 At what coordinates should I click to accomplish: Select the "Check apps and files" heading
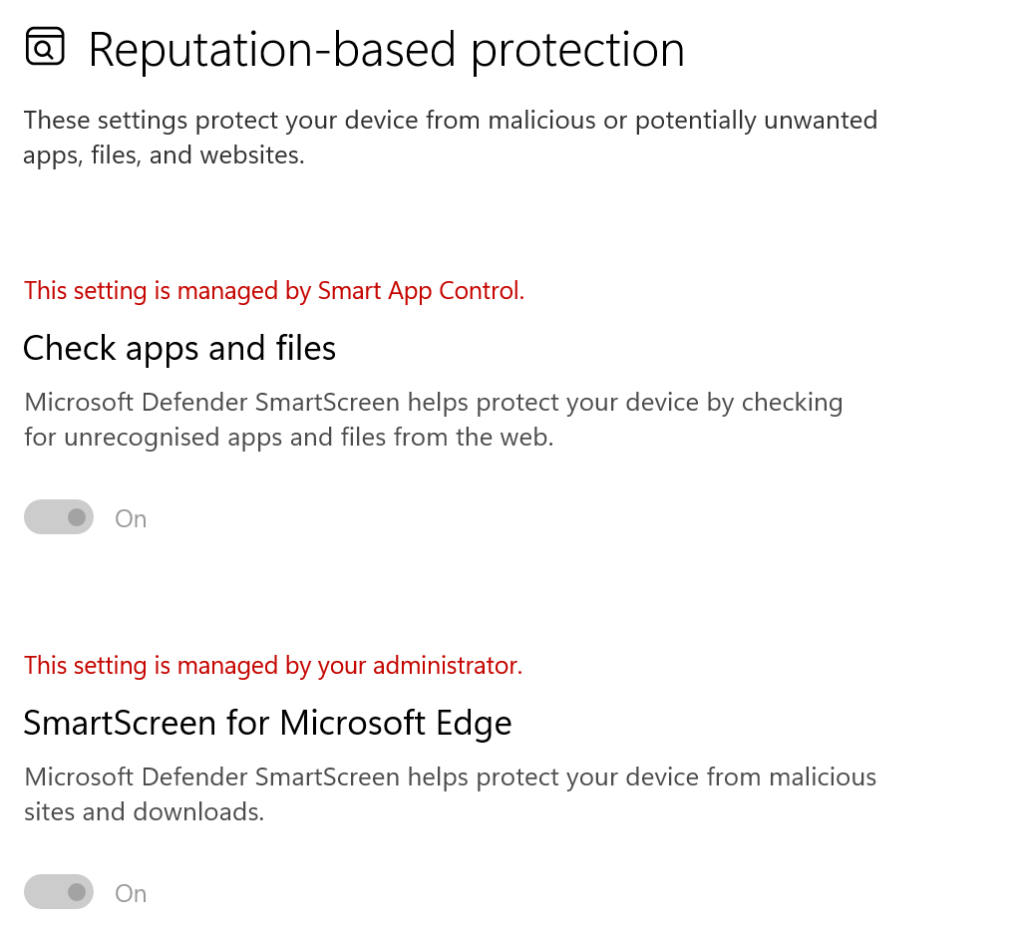tap(179, 348)
